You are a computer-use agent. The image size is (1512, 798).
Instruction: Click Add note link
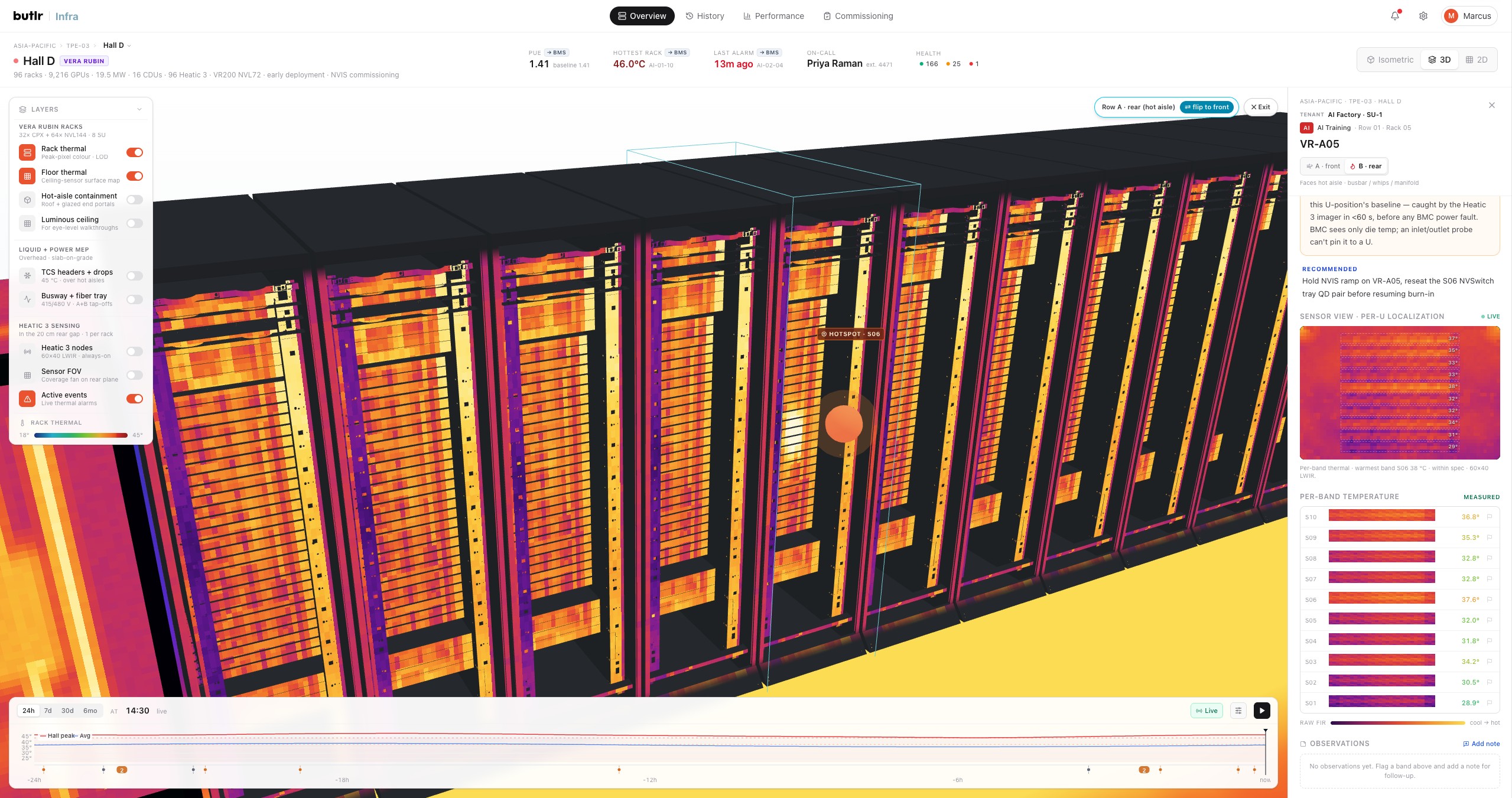tap(1481, 744)
